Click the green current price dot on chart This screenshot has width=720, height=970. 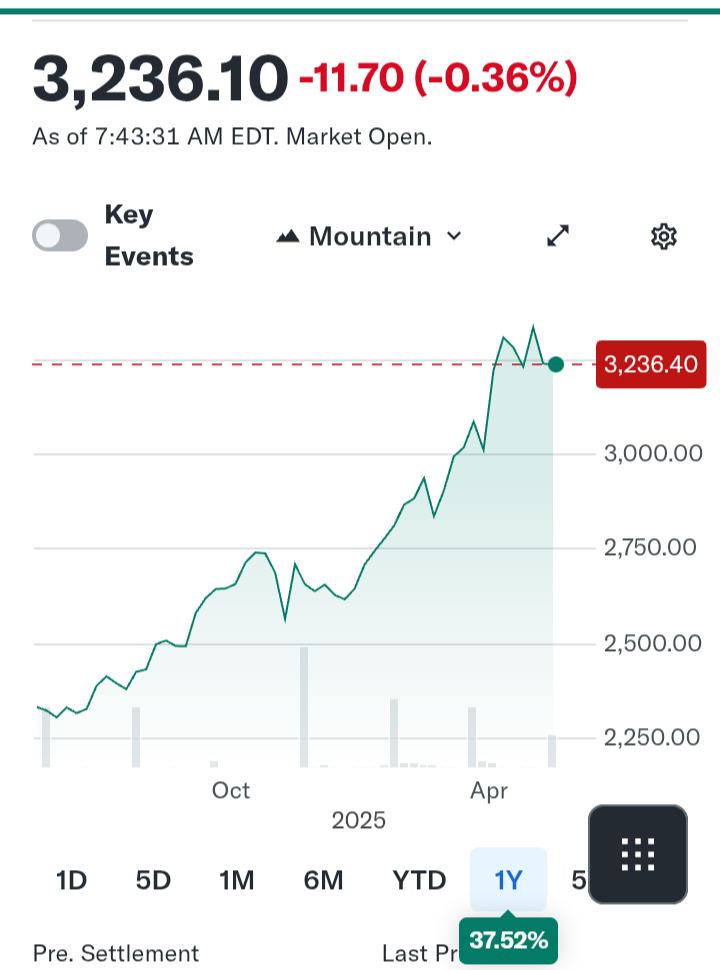[x=556, y=364]
